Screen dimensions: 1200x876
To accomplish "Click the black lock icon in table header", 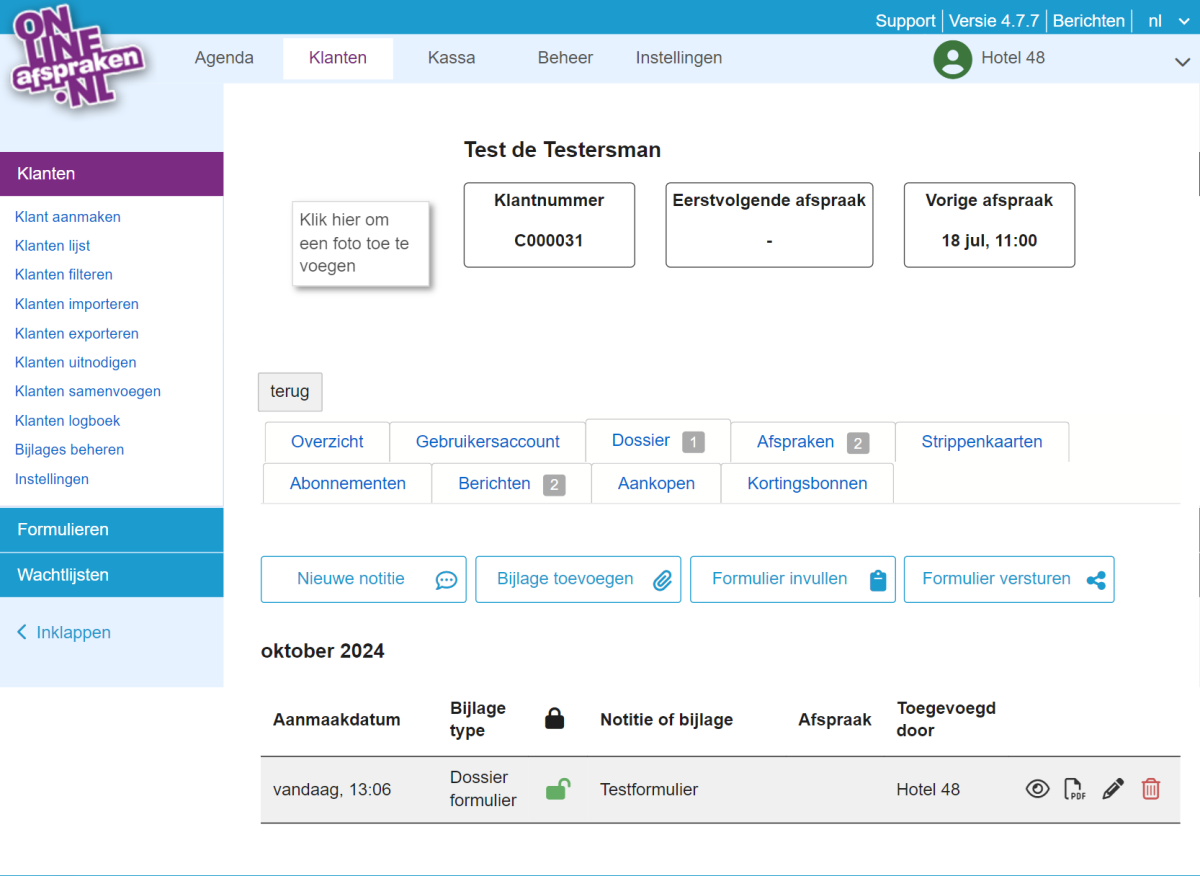I will click(554, 718).
